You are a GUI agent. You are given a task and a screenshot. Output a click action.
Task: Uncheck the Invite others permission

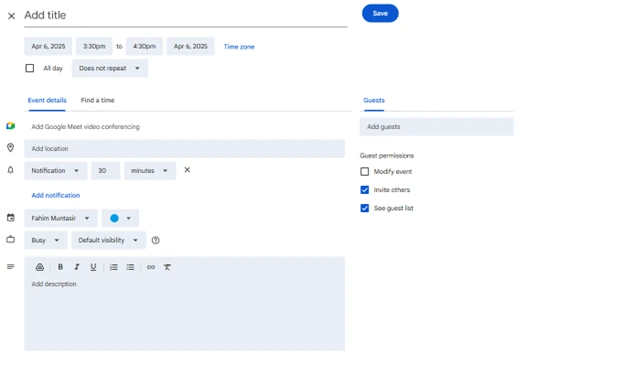click(365, 190)
